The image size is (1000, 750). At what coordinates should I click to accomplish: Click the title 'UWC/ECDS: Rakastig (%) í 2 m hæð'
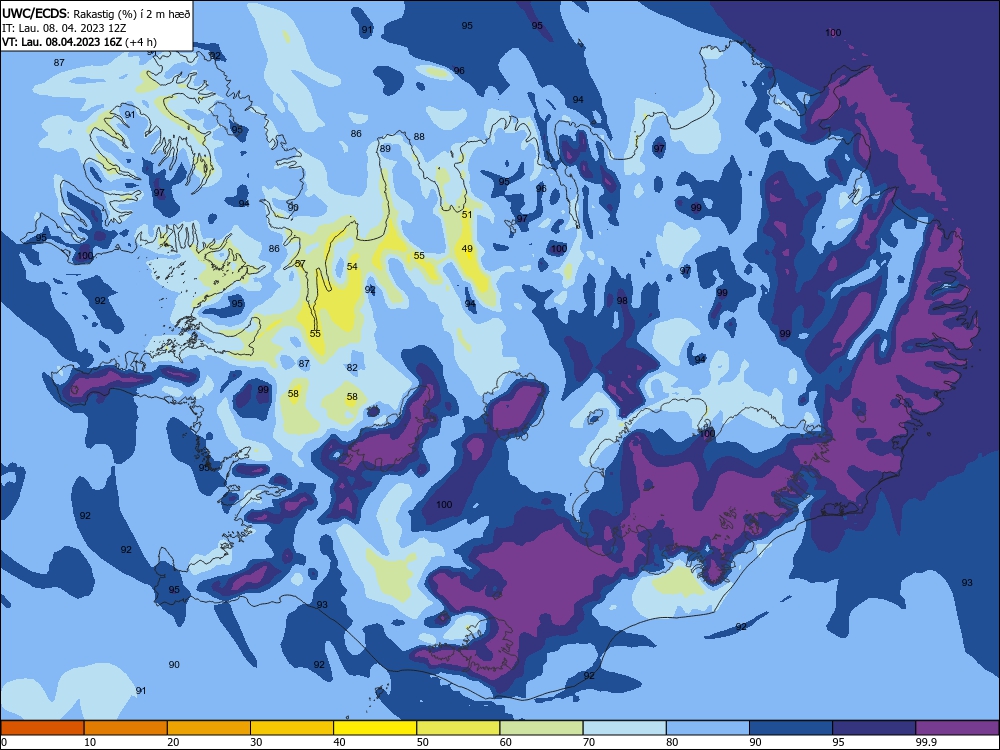coord(96,13)
